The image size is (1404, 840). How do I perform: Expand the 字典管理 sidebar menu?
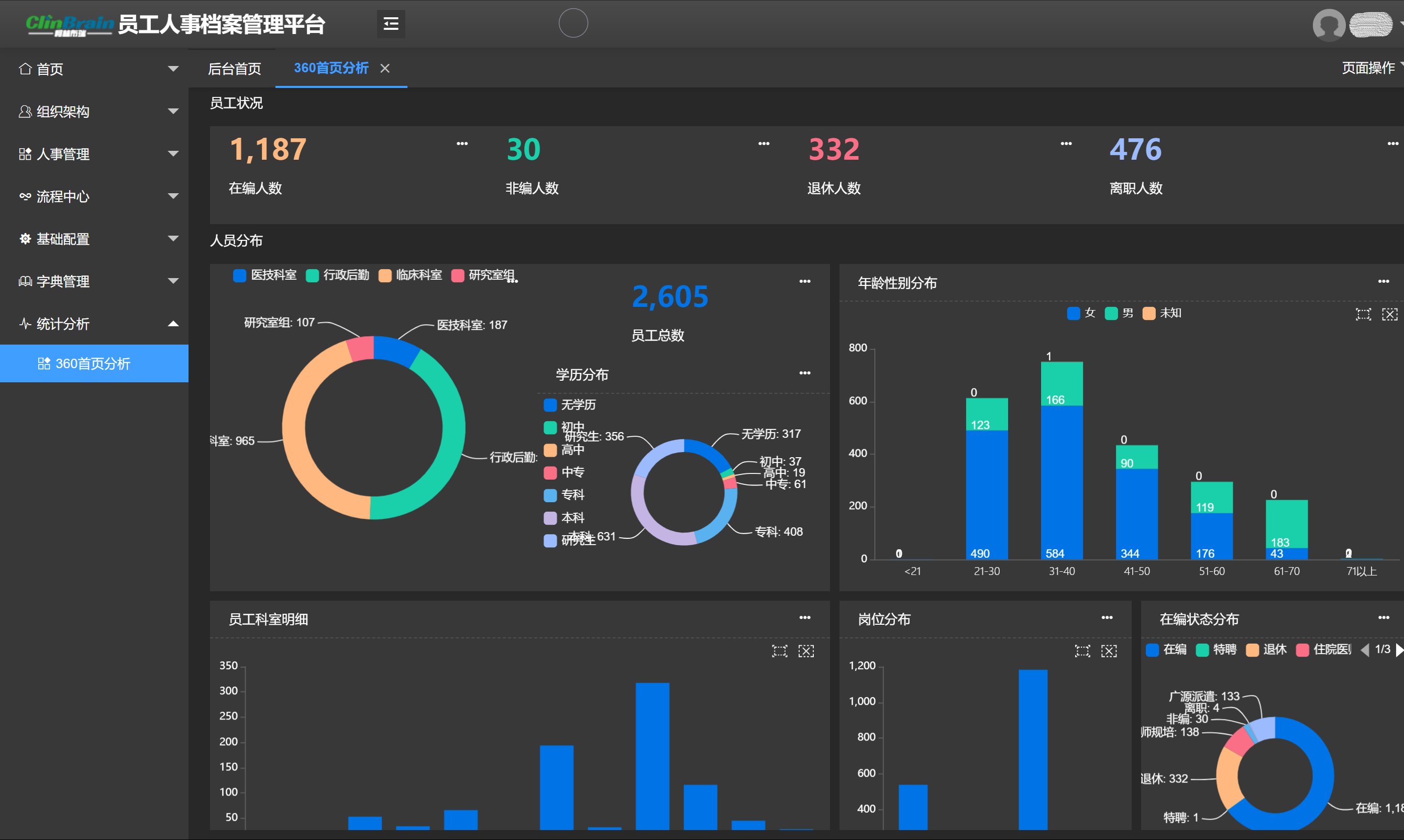coord(173,281)
